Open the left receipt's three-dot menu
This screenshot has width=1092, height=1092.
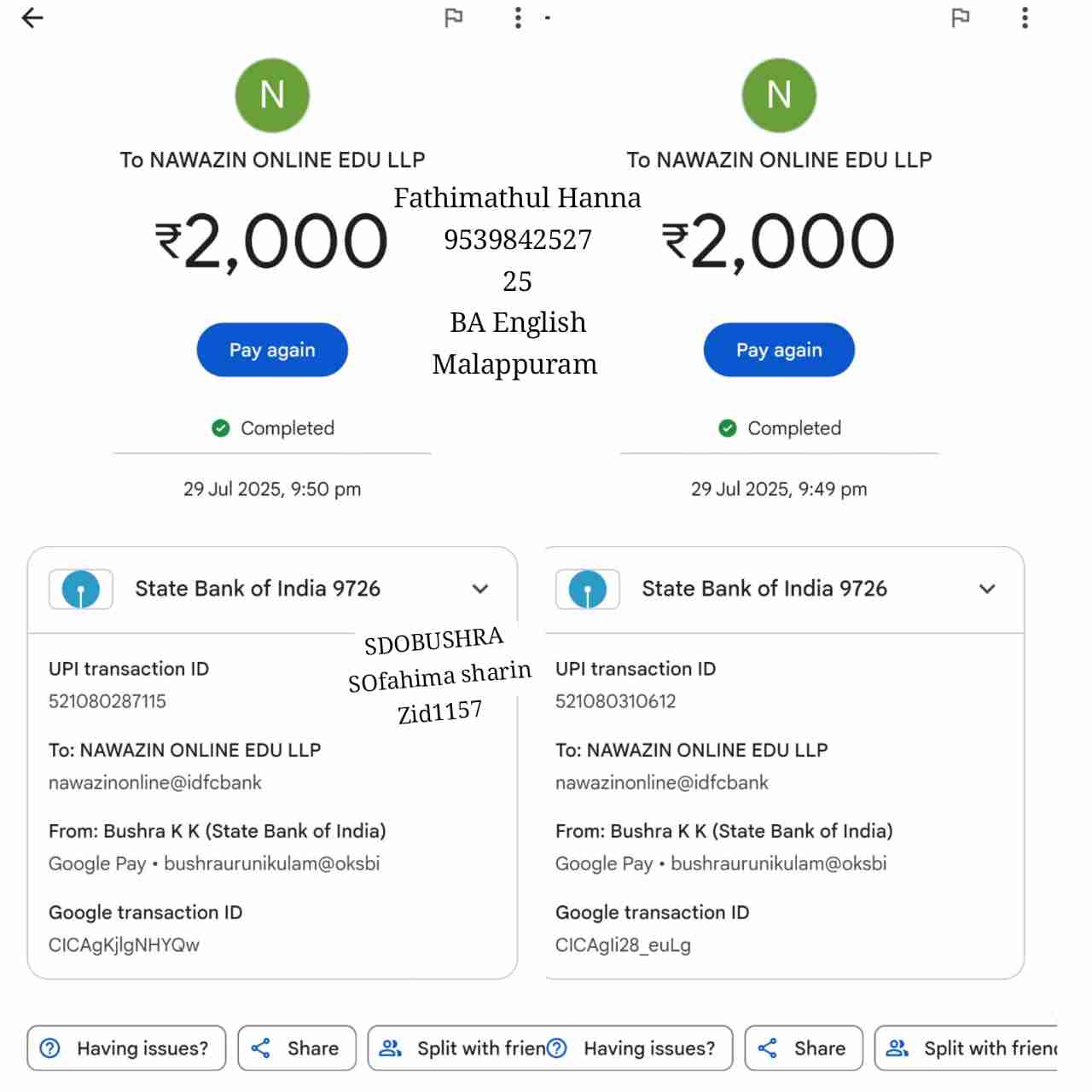[518, 18]
